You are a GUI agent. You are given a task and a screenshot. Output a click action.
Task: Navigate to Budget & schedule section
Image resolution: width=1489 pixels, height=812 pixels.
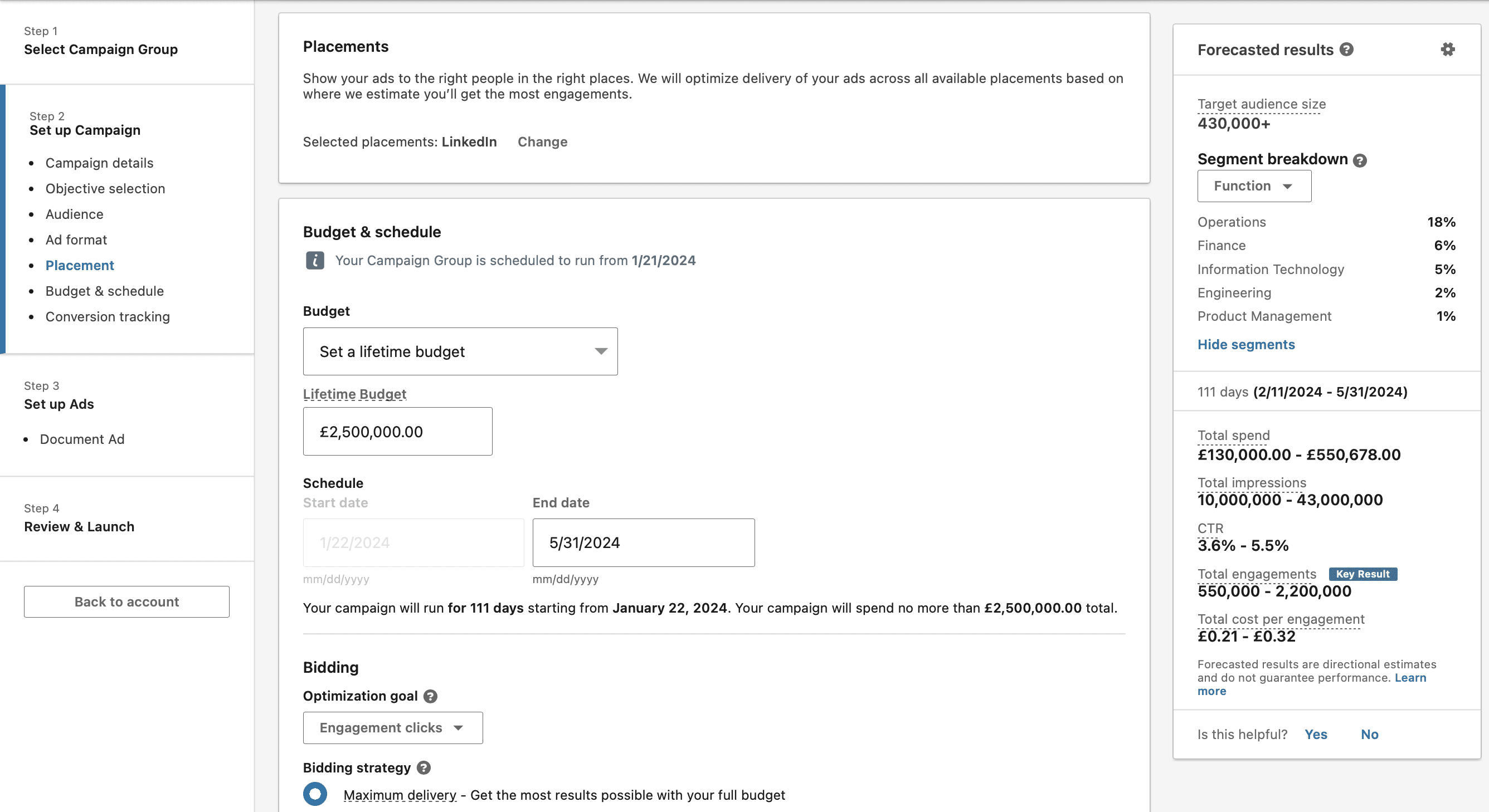(105, 291)
